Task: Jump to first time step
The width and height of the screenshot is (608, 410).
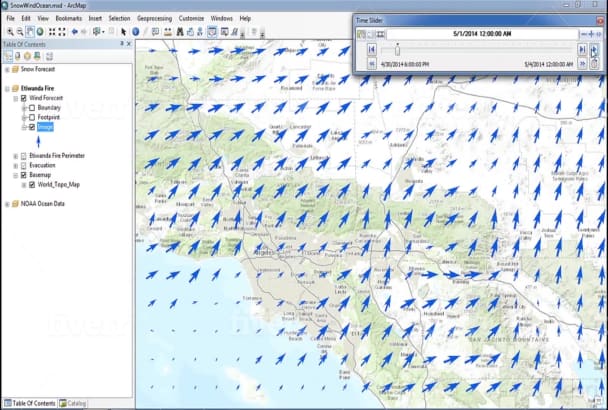Action: point(371,49)
